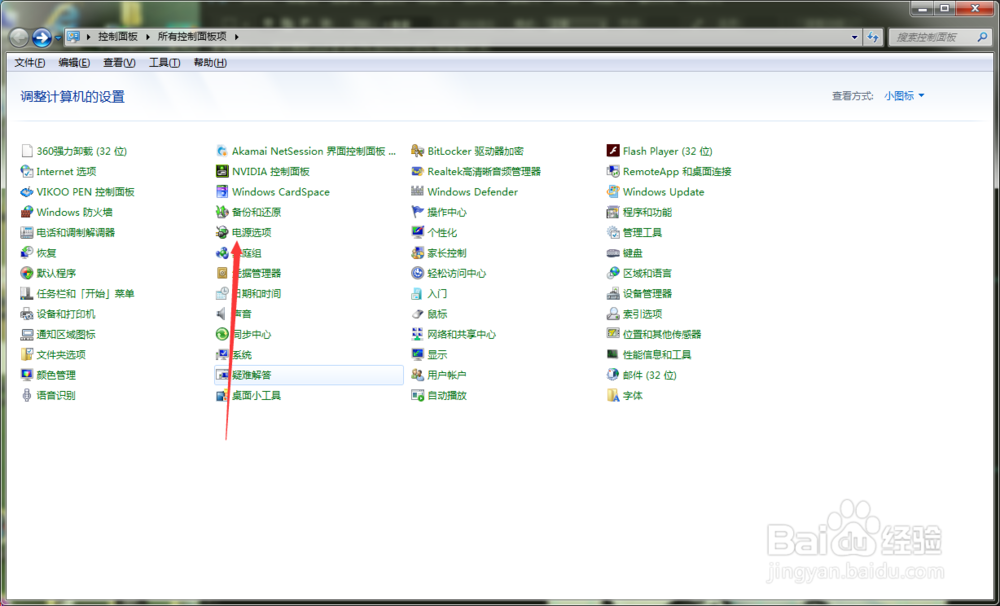This screenshot has width=1000, height=606.
Task: Open the 程序和功能 link
Action: (647, 212)
